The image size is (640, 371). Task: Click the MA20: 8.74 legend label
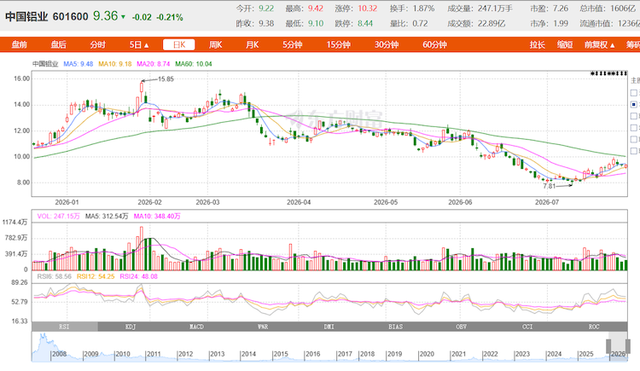153,64
